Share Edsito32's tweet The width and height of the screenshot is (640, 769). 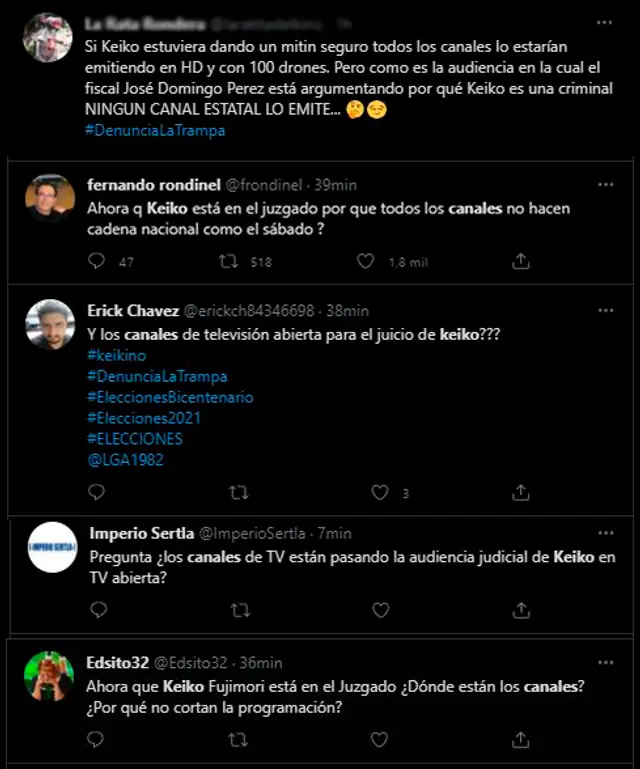520,741
